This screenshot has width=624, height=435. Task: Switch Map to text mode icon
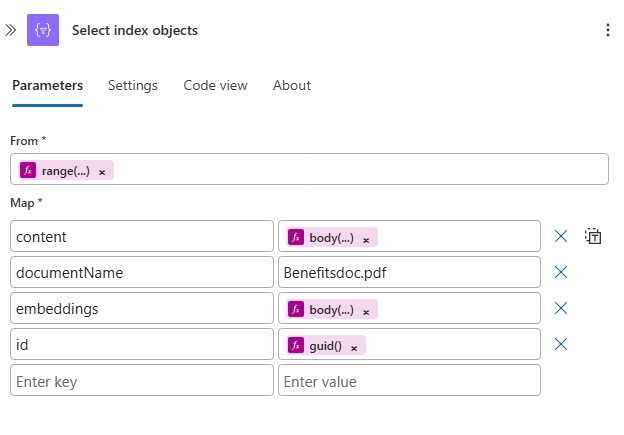(593, 236)
